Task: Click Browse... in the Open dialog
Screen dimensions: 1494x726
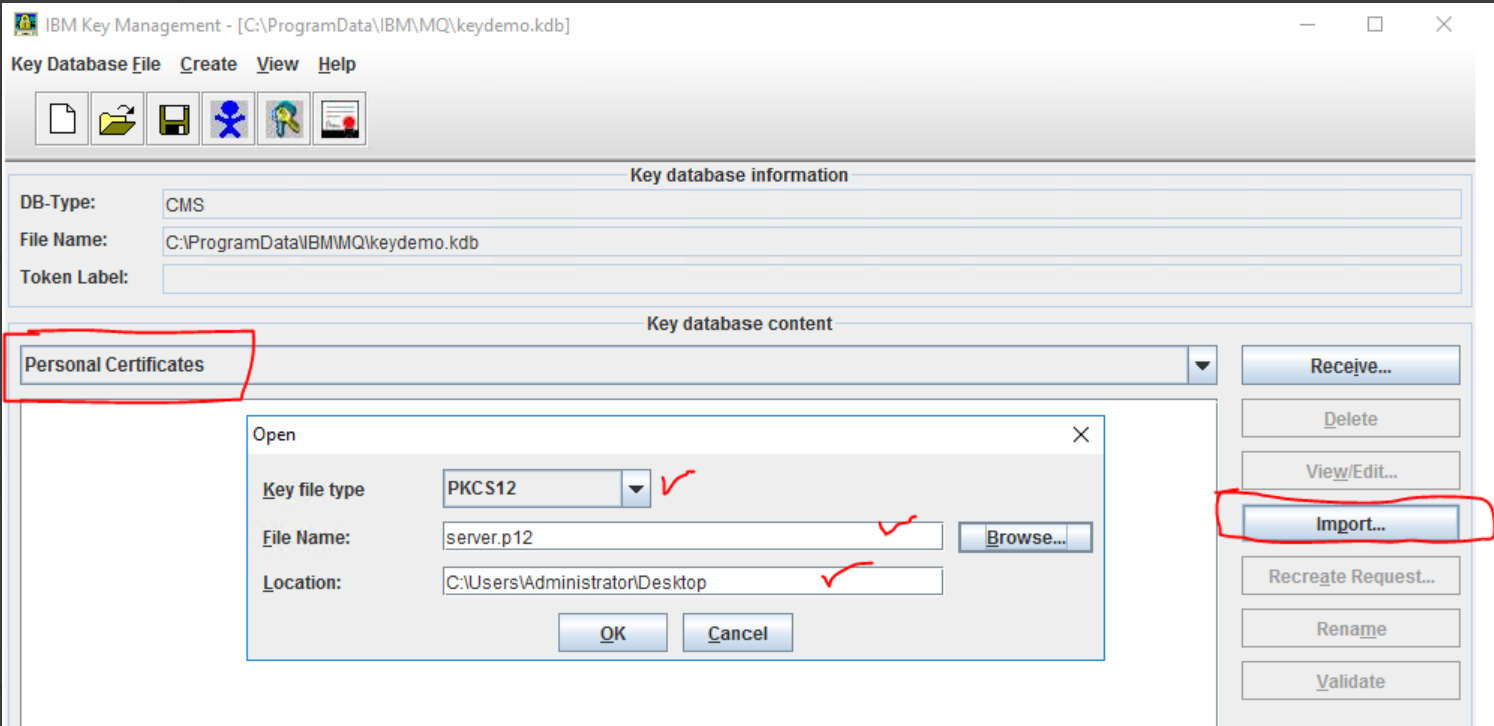Action: pyautogui.click(x=1025, y=537)
